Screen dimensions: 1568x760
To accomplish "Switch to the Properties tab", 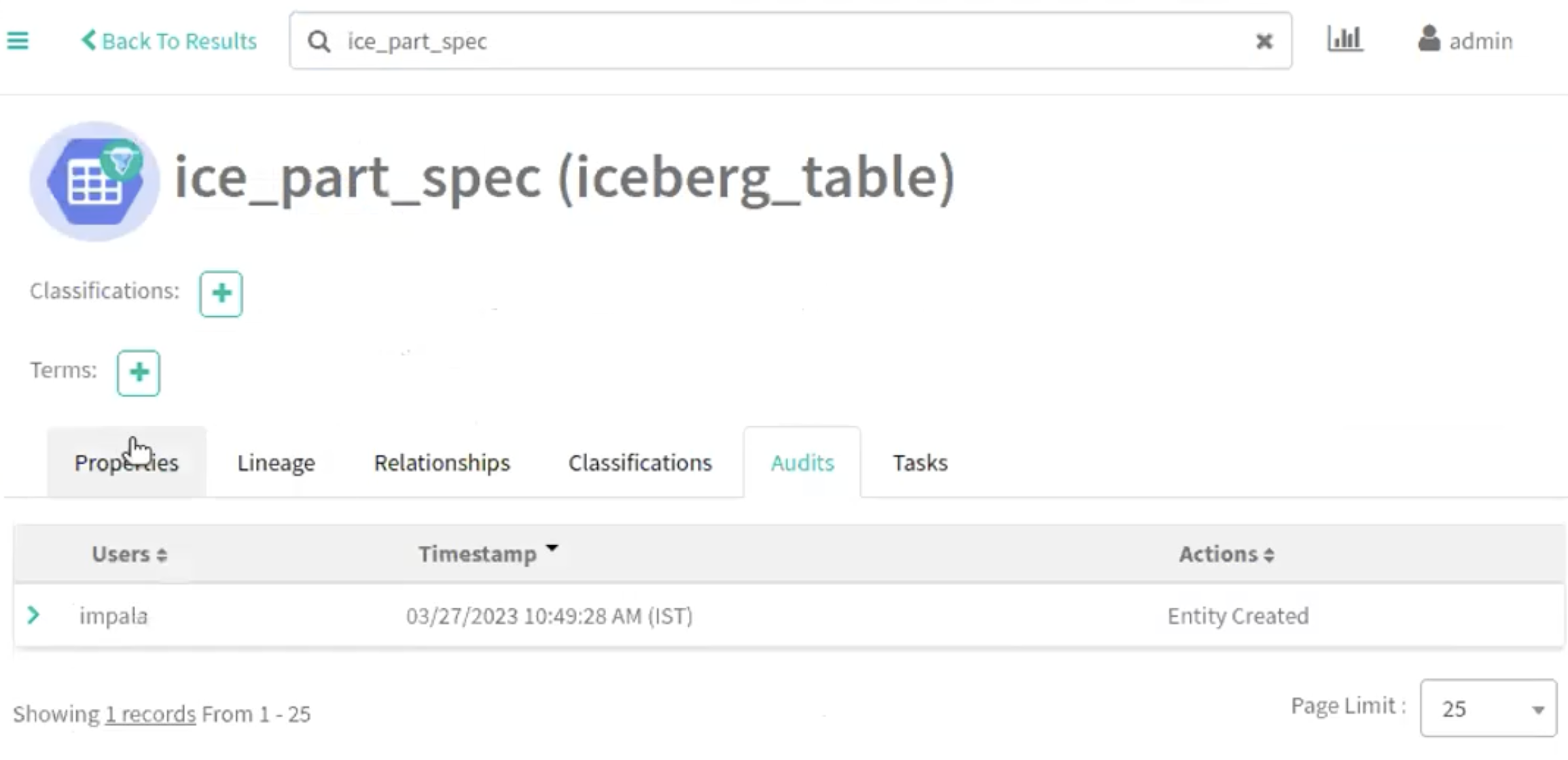I will [126, 462].
